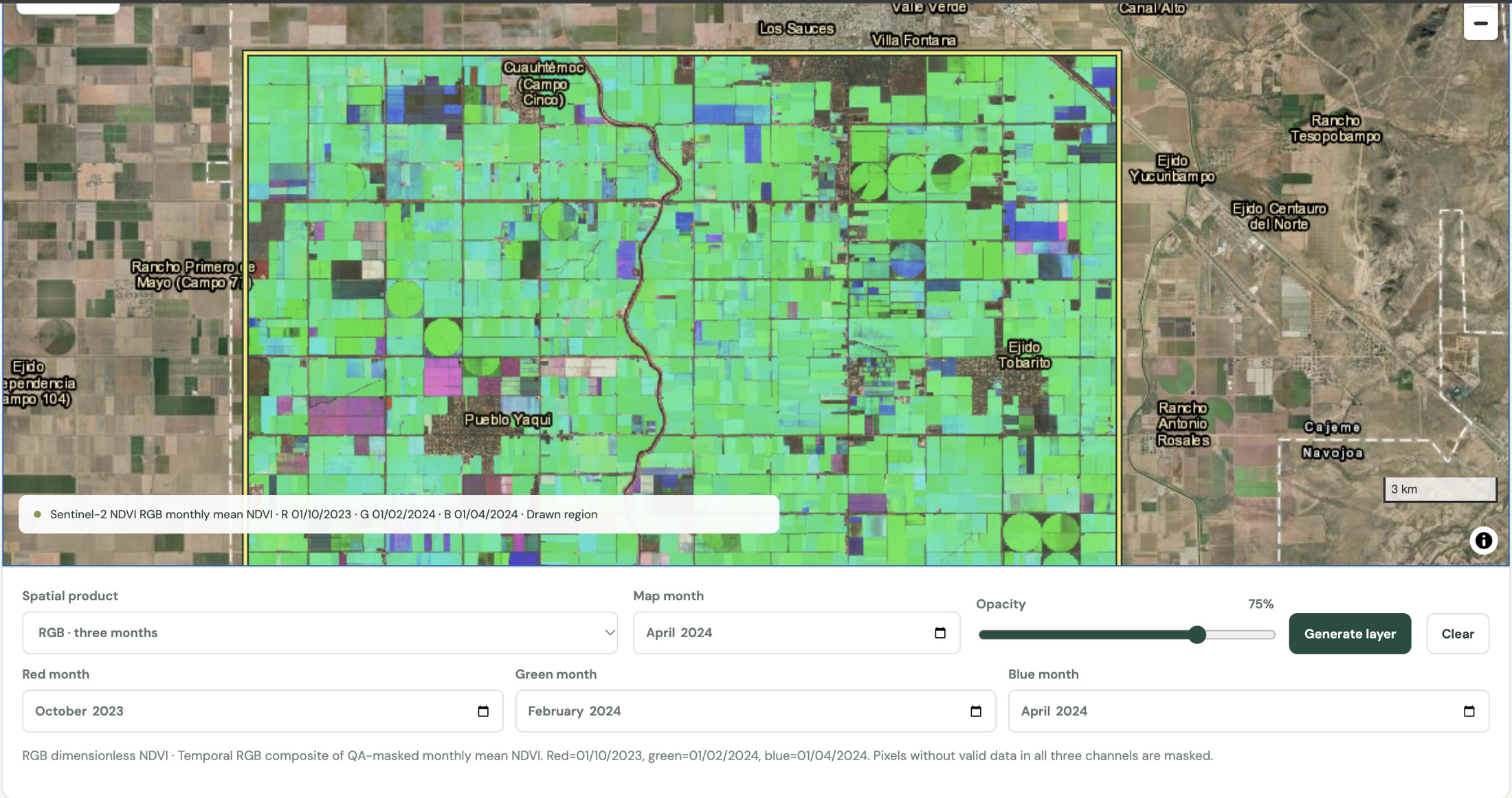Expand the Spatial product dropdown

pos(320,632)
